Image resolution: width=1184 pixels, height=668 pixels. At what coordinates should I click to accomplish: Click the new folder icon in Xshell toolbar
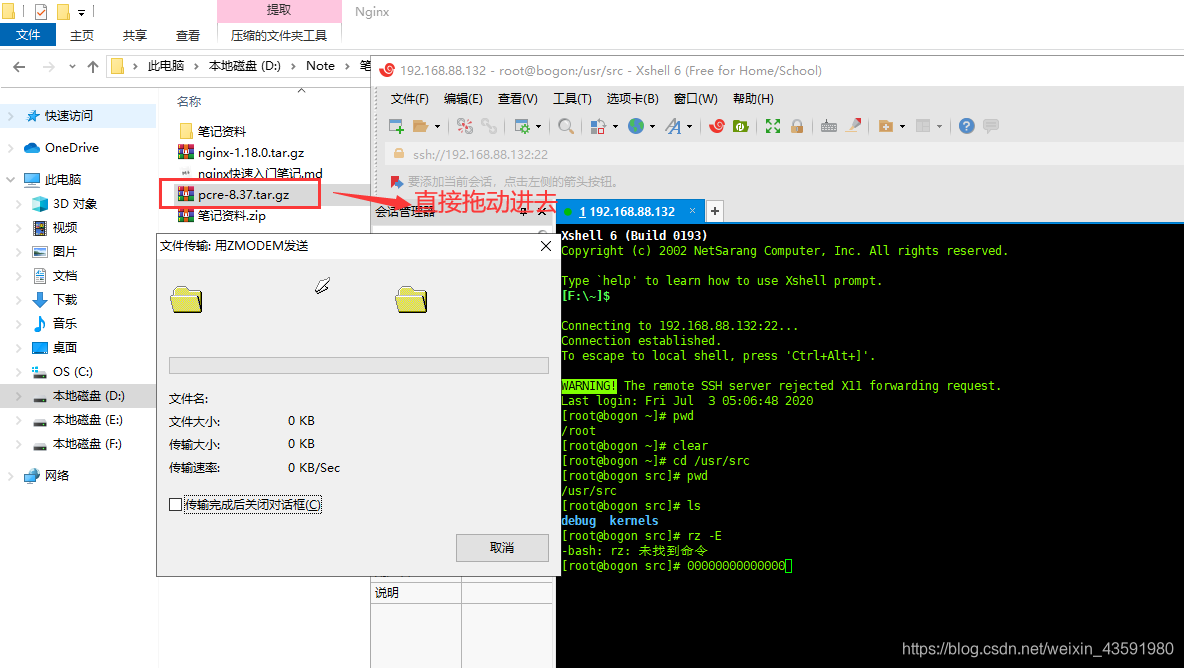point(886,126)
